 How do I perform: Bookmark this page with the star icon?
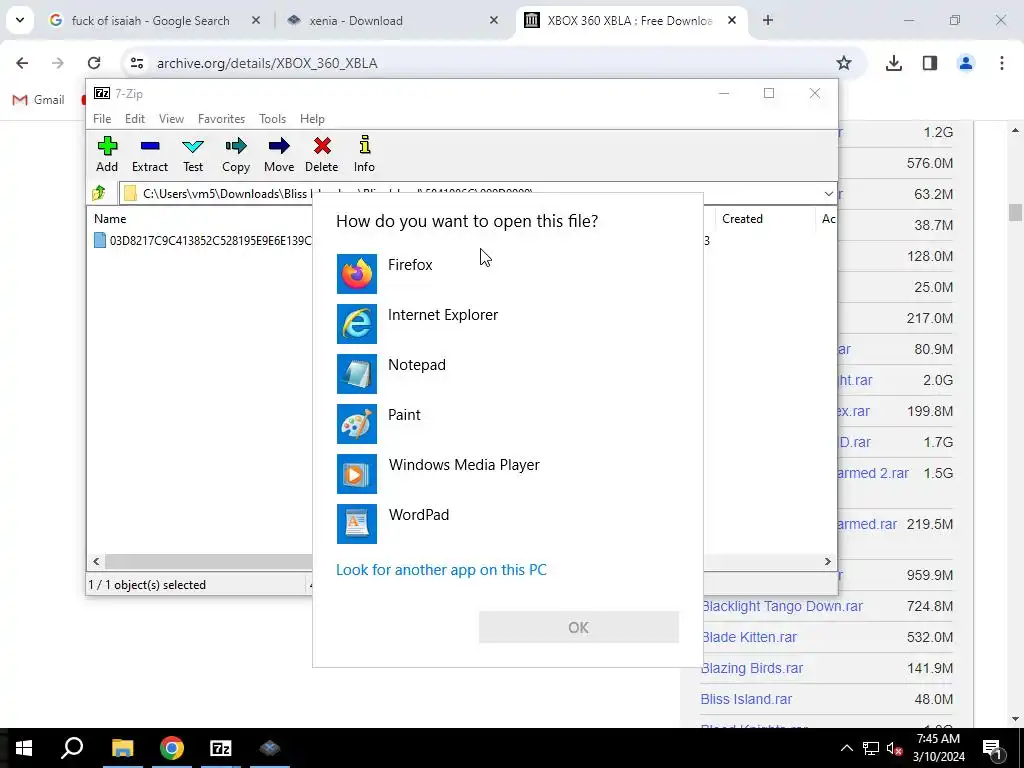(x=844, y=63)
